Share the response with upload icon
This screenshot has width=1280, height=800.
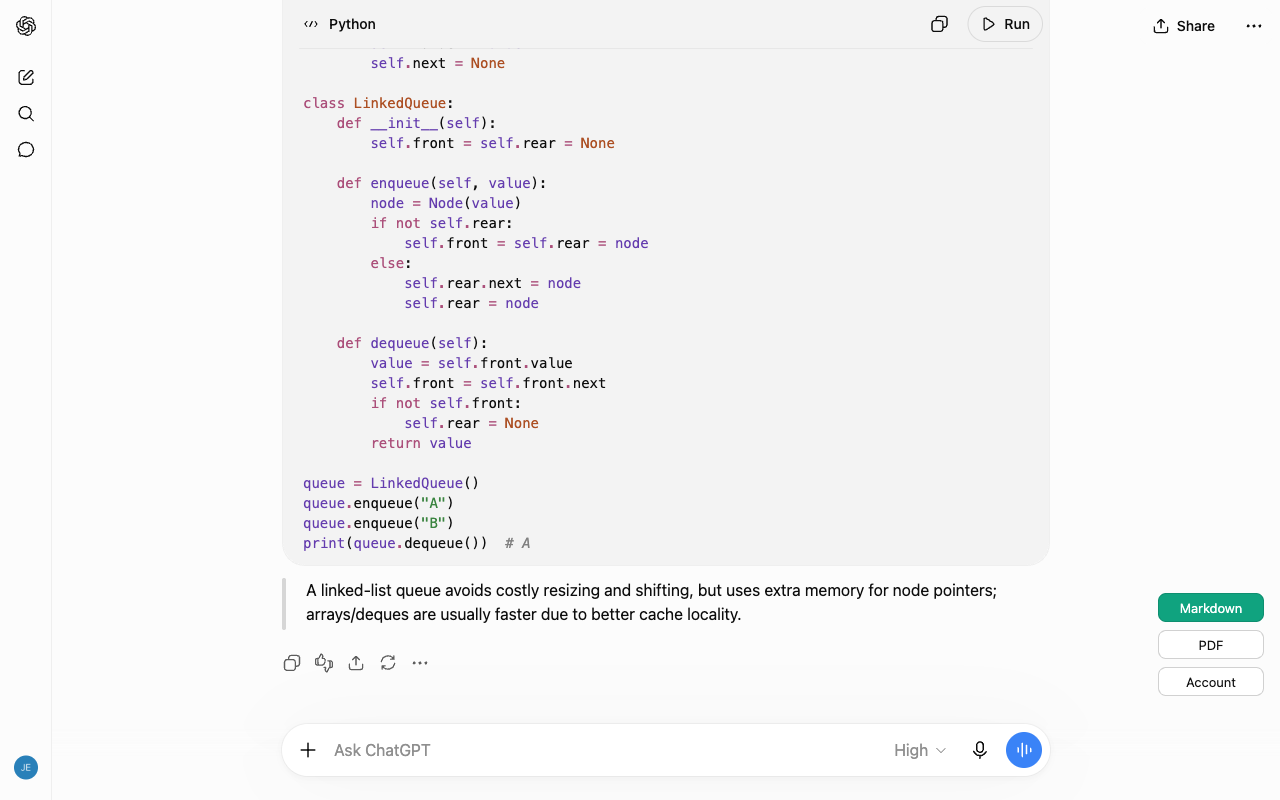356,663
